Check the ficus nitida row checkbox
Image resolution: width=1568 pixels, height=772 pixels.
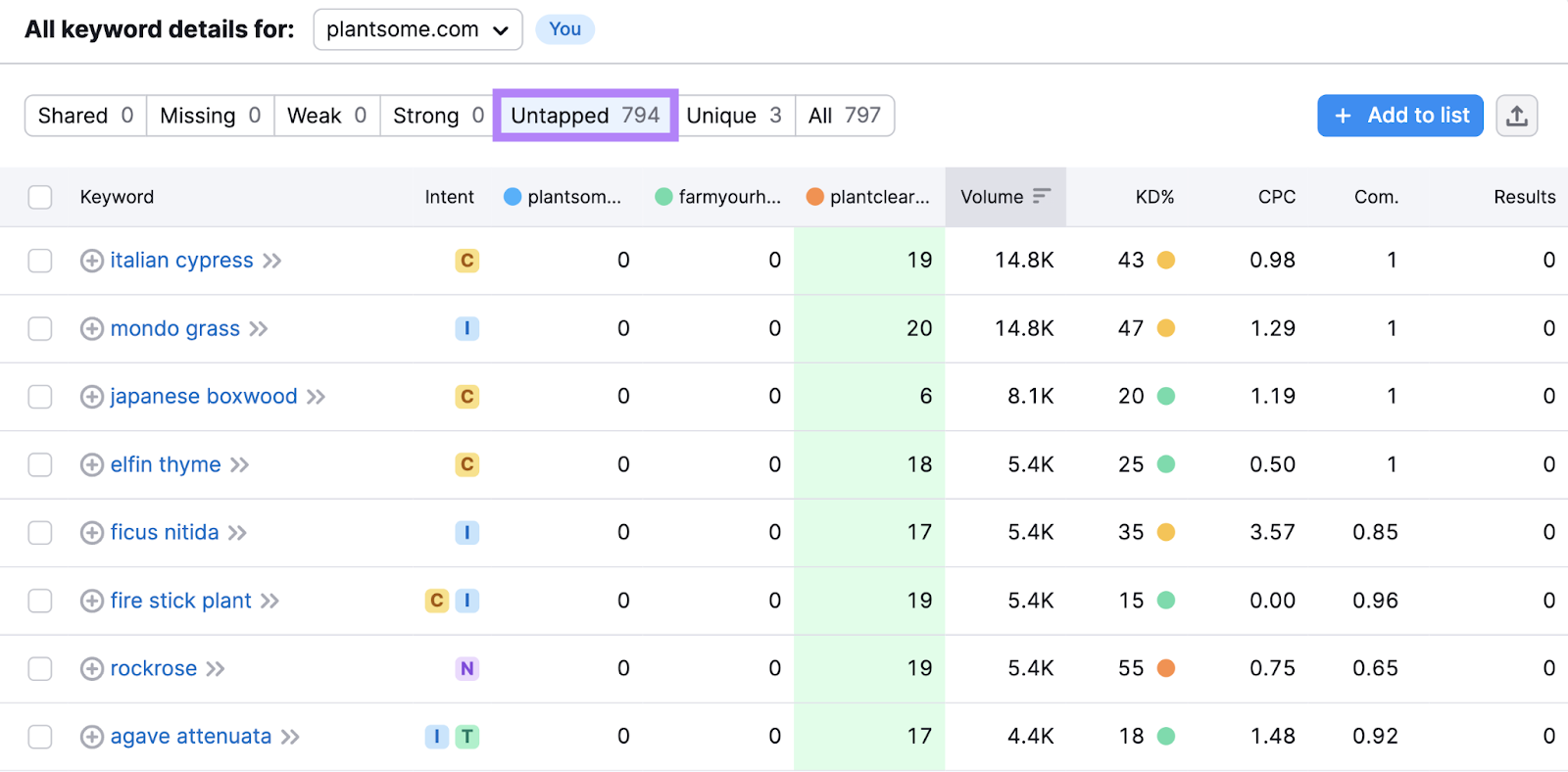40,533
